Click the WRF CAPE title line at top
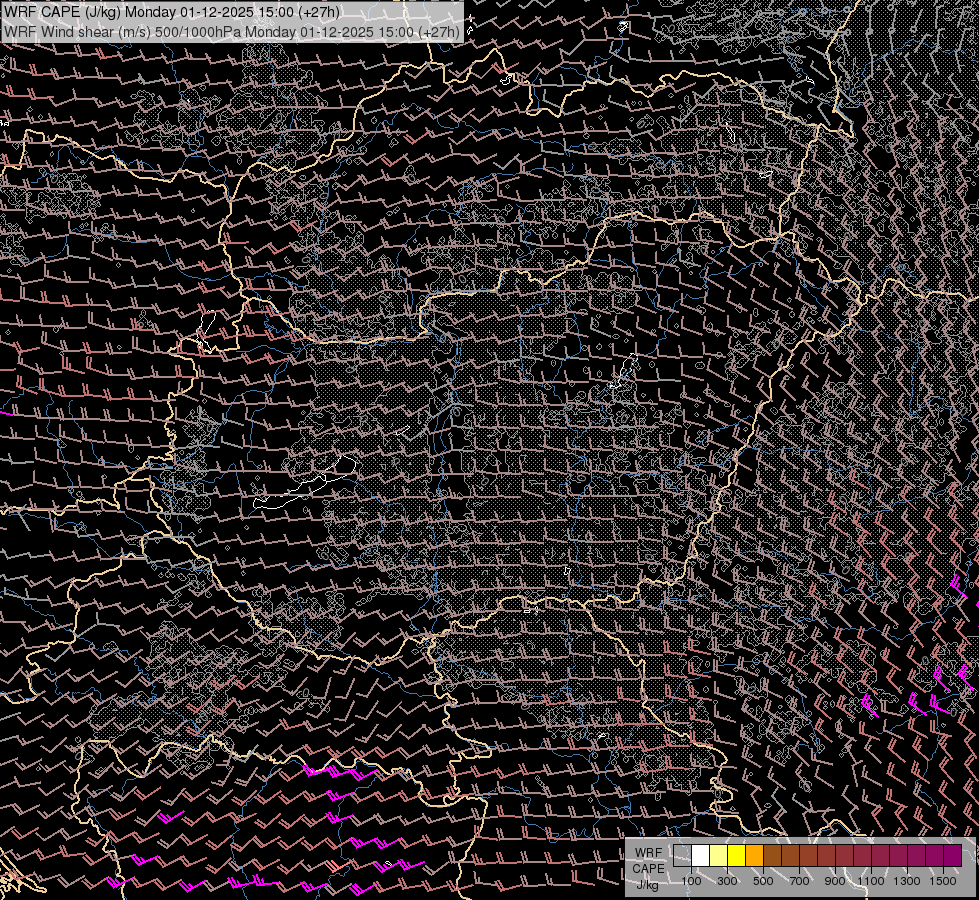This screenshot has width=979, height=900. 172,11
